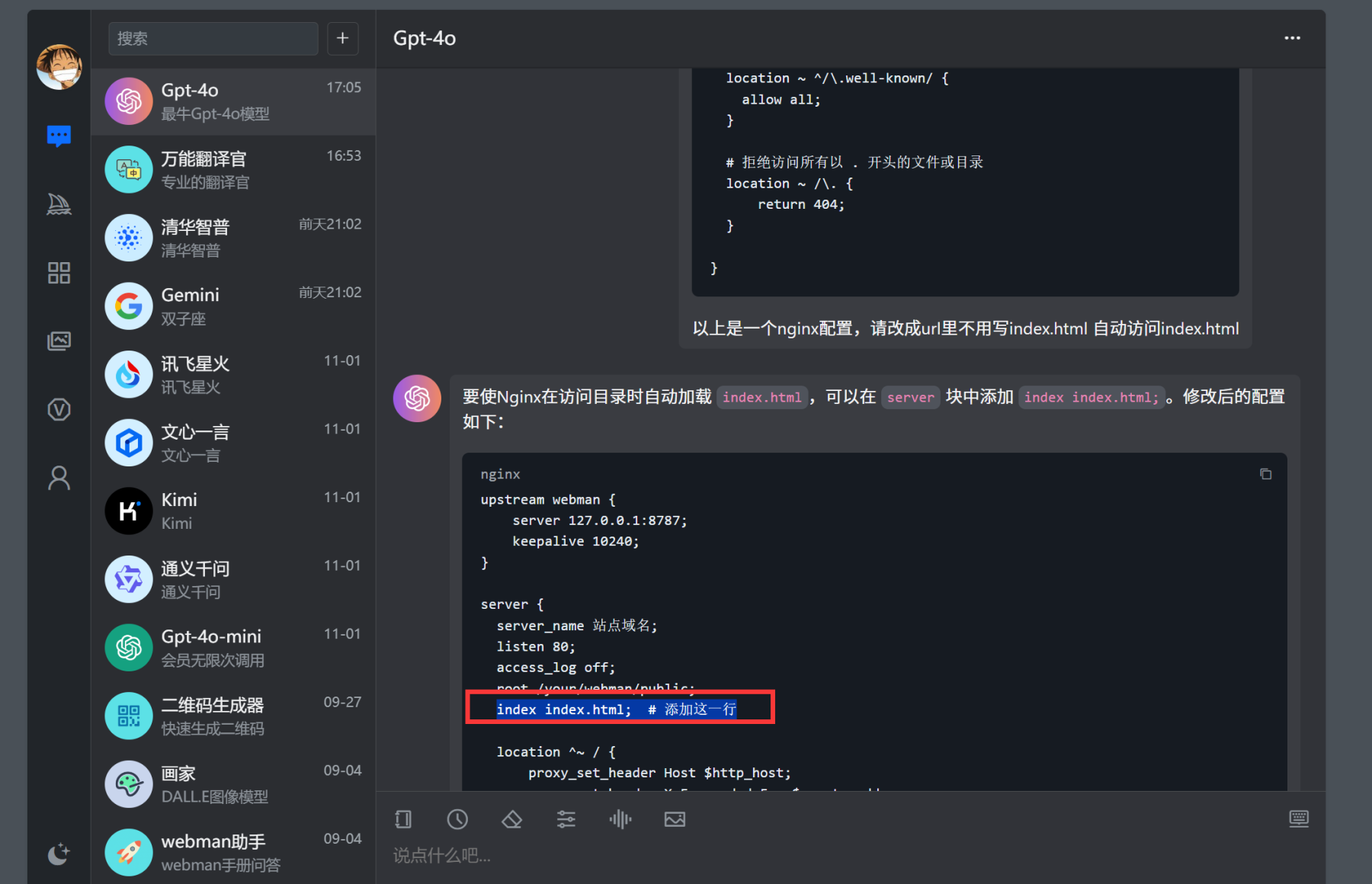Click the keyboard icon at input right

[x=1299, y=819]
